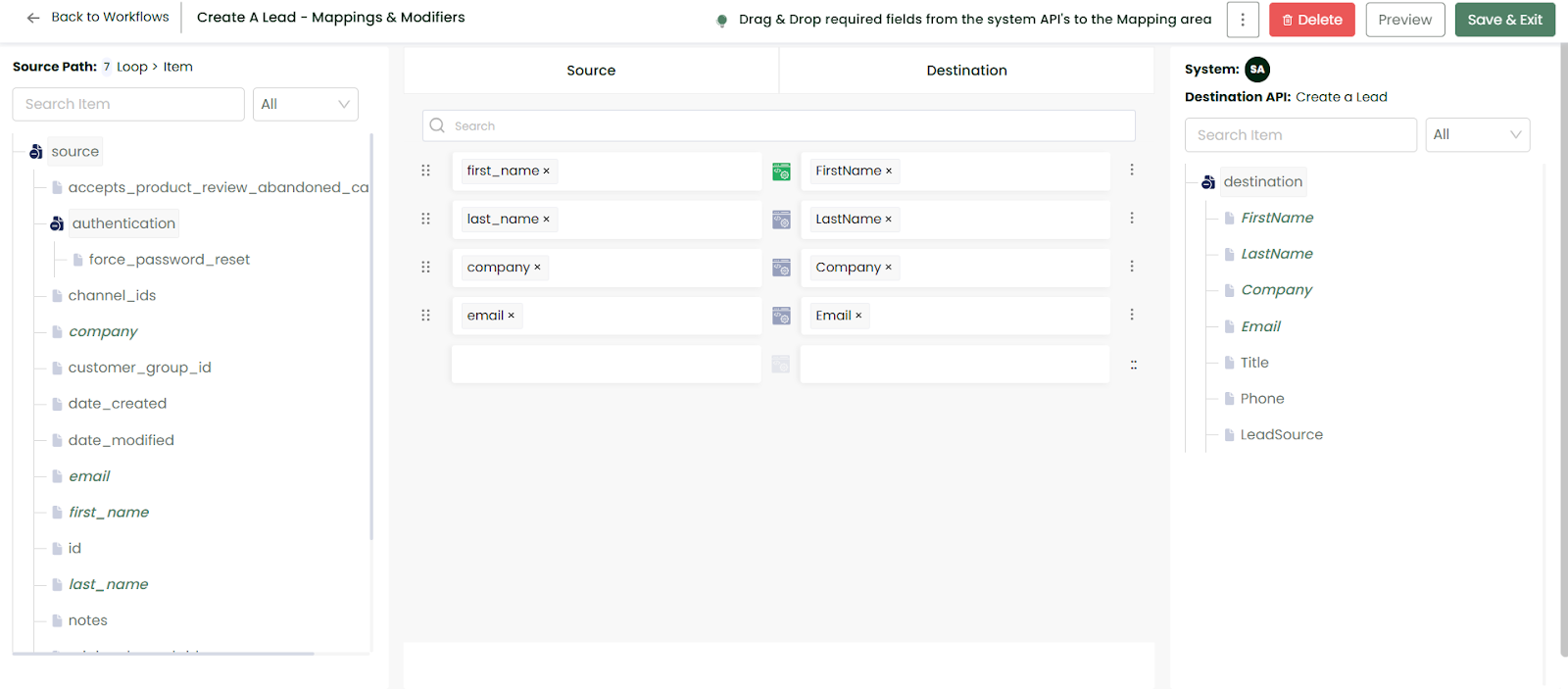Select force_password_reset field

click(x=170, y=260)
